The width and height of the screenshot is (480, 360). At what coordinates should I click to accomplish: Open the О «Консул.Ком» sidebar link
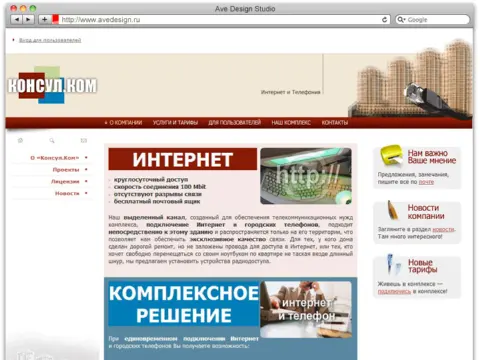point(55,158)
